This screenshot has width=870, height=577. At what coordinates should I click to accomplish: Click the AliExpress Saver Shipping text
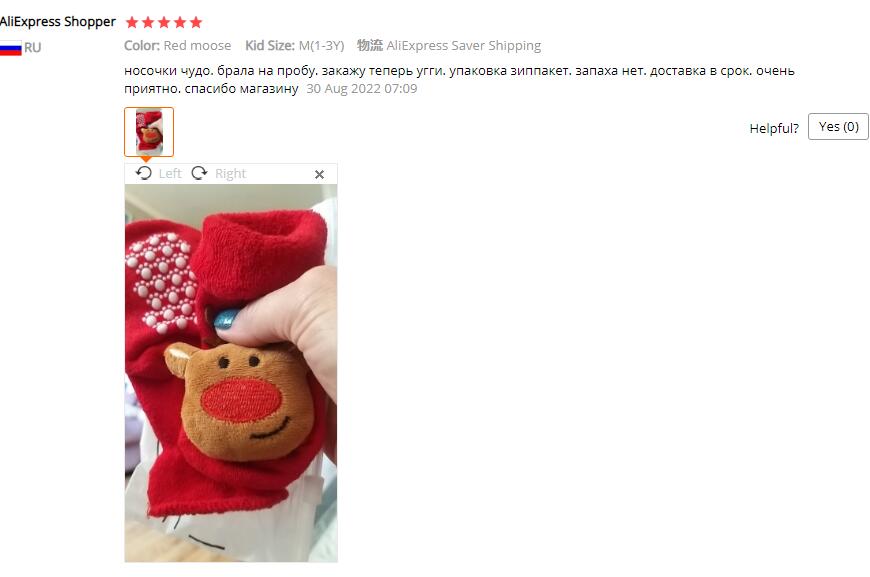[x=464, y=45]
